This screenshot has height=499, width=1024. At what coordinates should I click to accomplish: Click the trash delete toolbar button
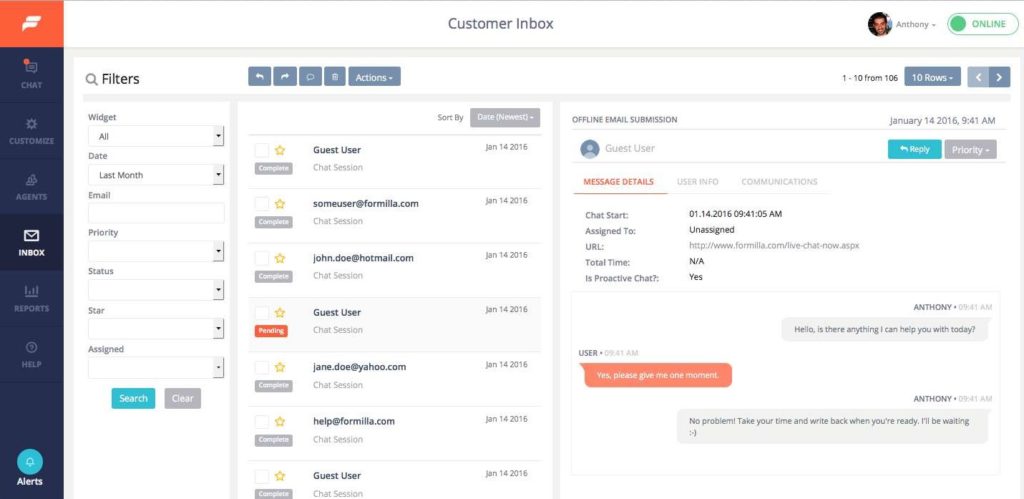click(334, 76)
